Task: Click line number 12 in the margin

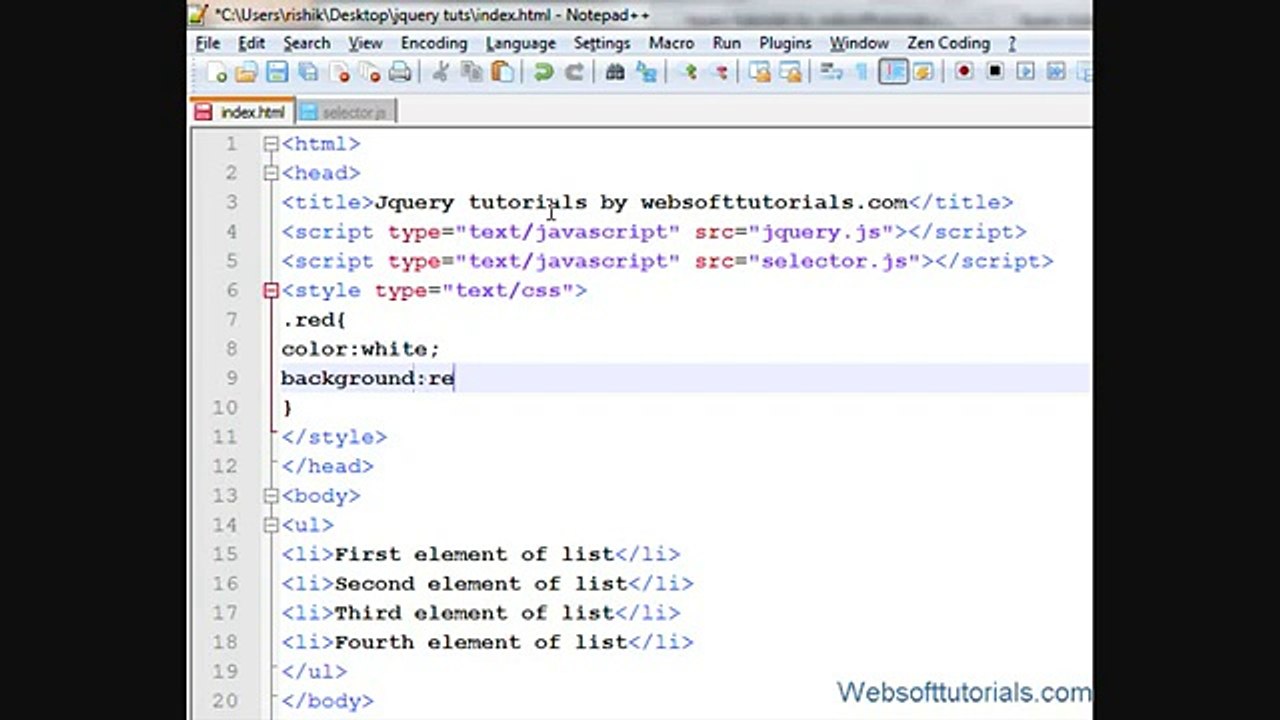Action: [225, 467]
